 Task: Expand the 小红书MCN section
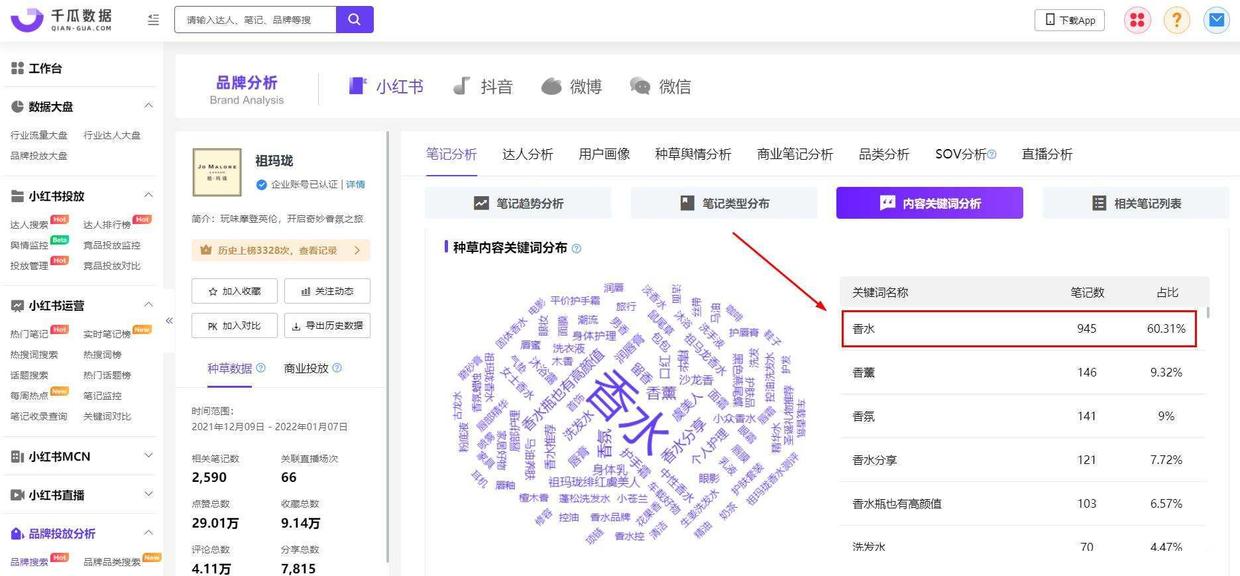point(148,455)
